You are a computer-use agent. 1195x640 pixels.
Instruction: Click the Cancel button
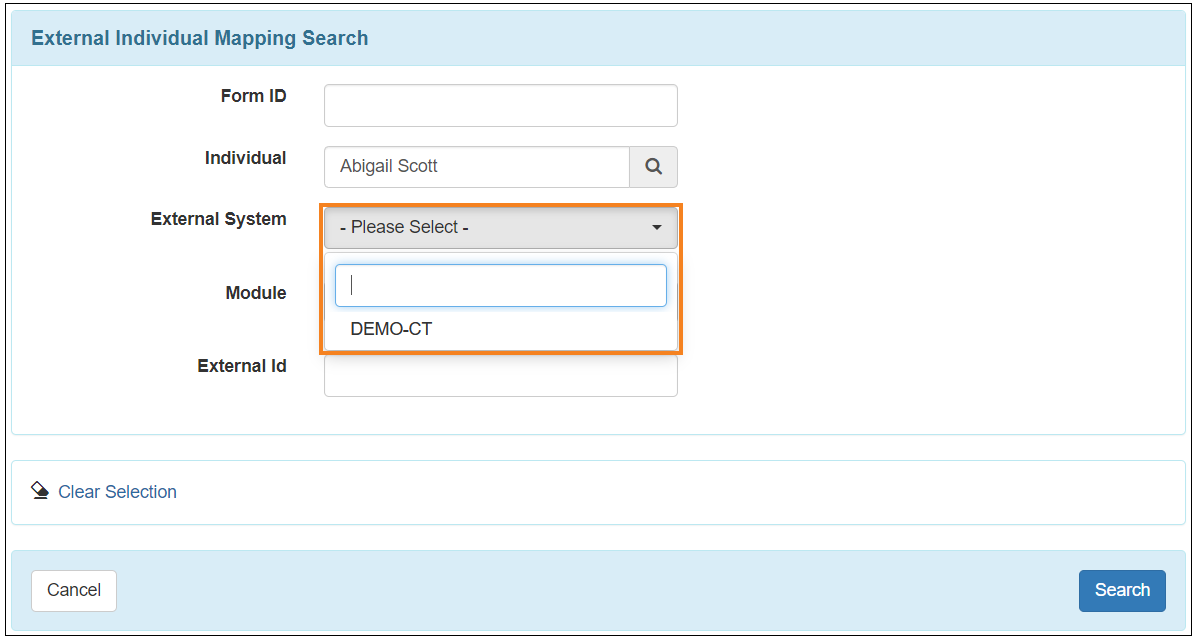click(x=74, y=590)
